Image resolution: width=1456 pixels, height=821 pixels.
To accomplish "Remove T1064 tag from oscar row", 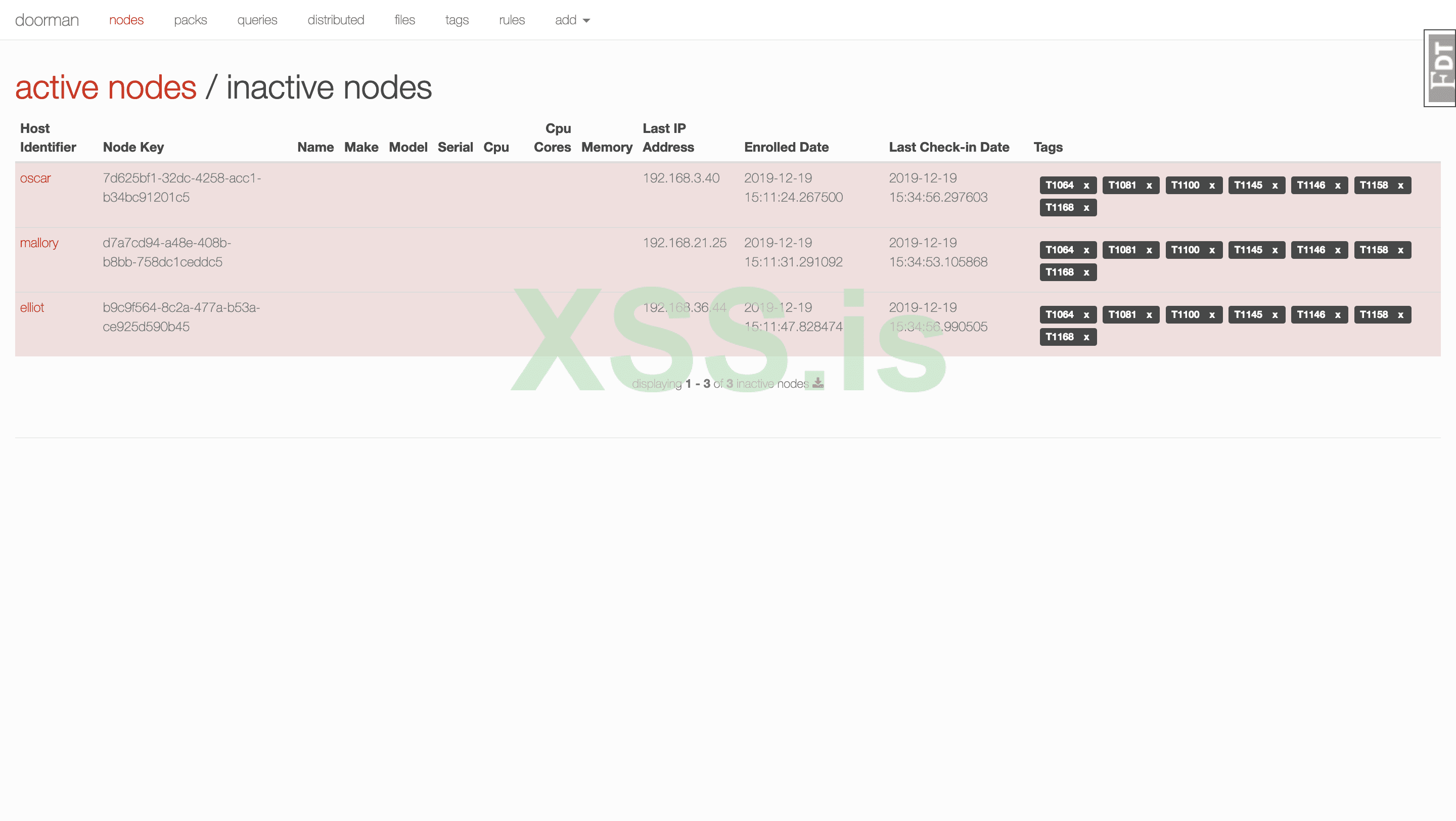I will [x=1086, y=186].
